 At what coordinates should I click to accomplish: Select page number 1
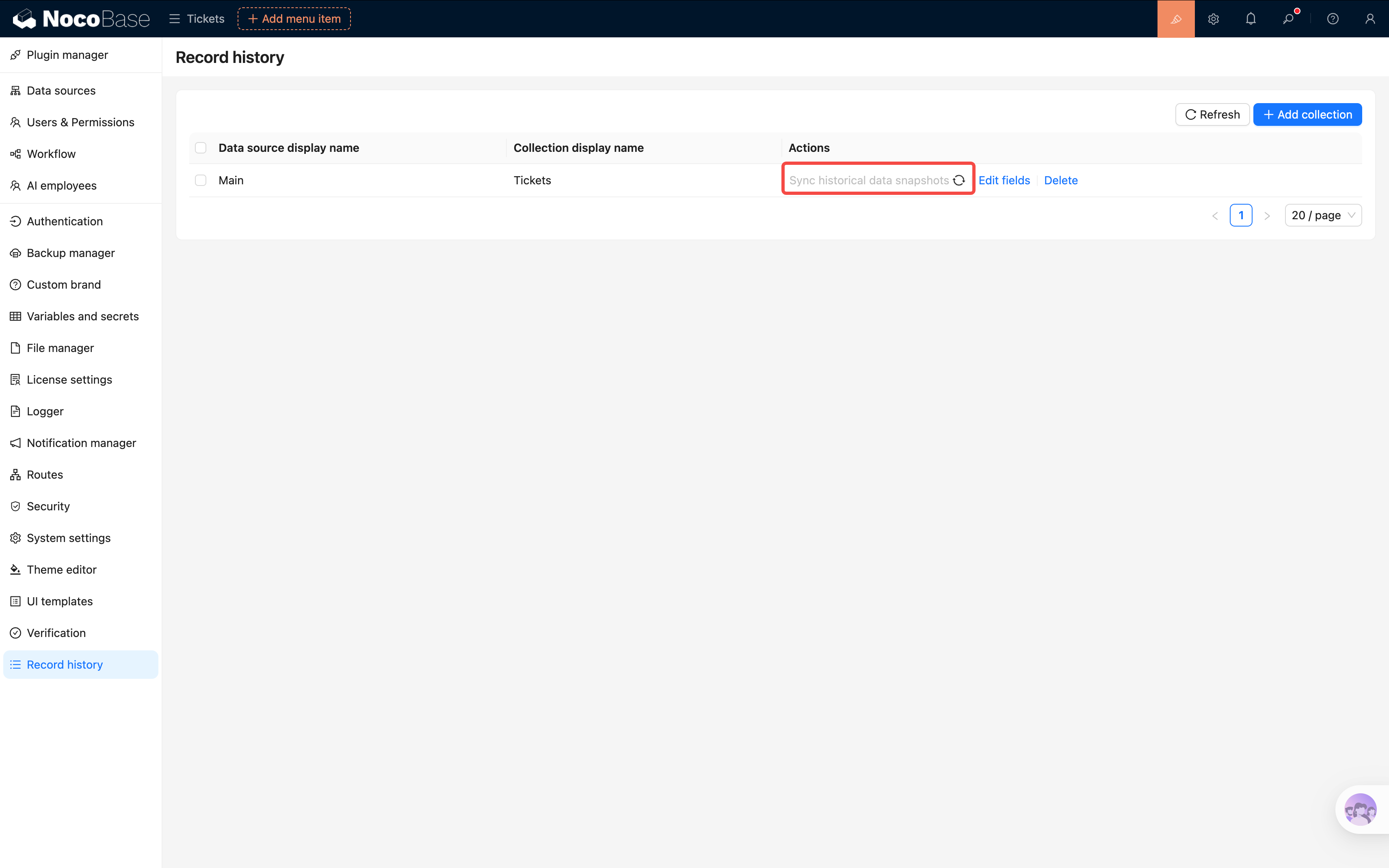coord(1240,215)
